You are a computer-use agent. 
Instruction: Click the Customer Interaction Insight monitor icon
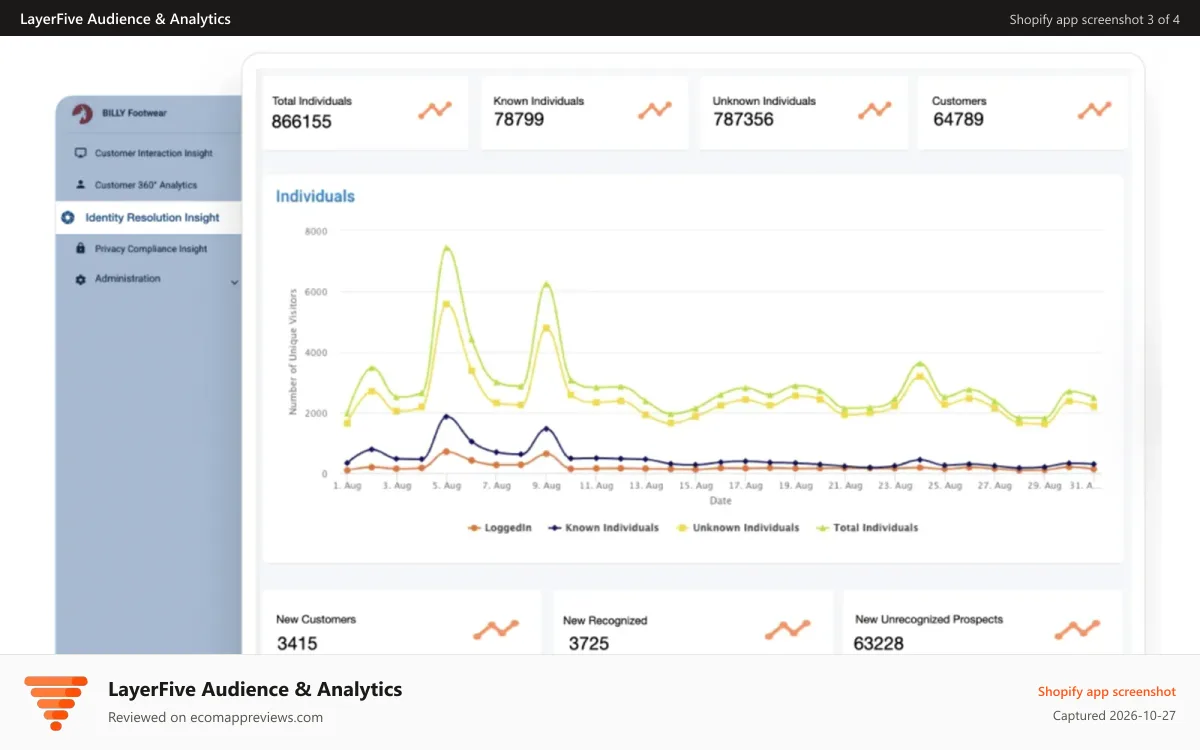coord(81,153)
